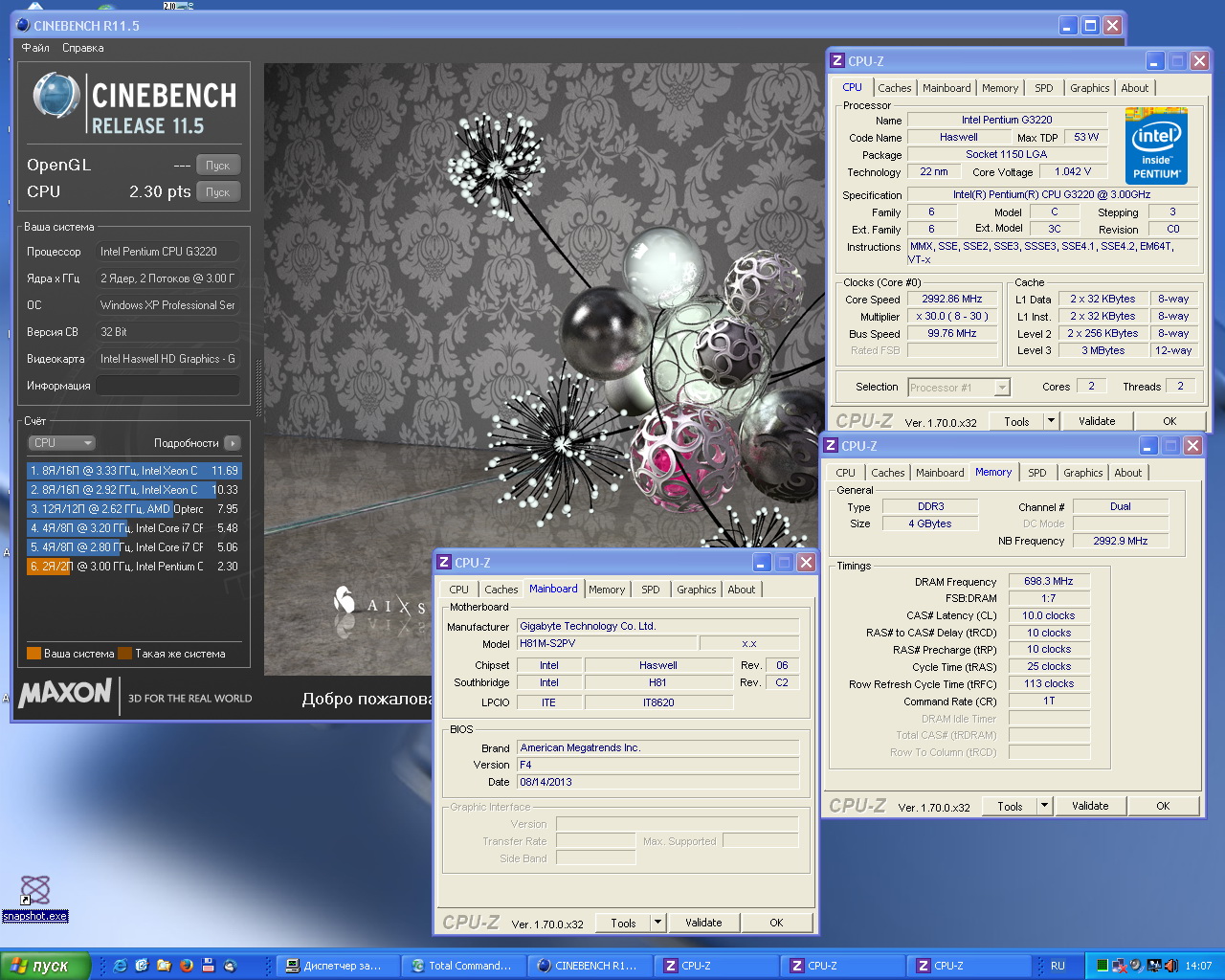Click Tools button in CPU-Z CPU window
This screenshot has width=1225, height=980.
[x=1016, y=421]
